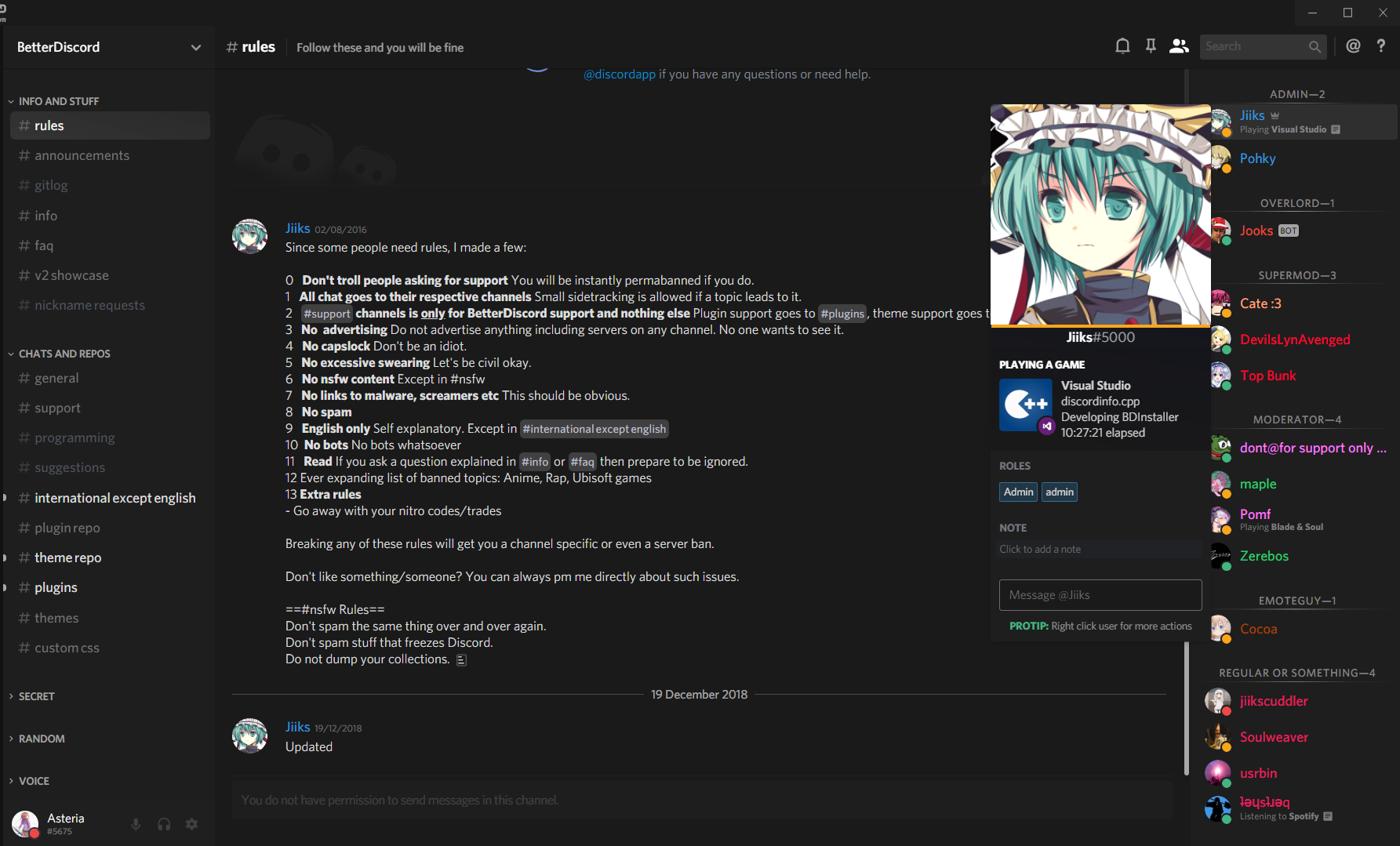Click Zerebos avatar in member list
This screenshot has height=846, width=1400.
pos(1220,556)
